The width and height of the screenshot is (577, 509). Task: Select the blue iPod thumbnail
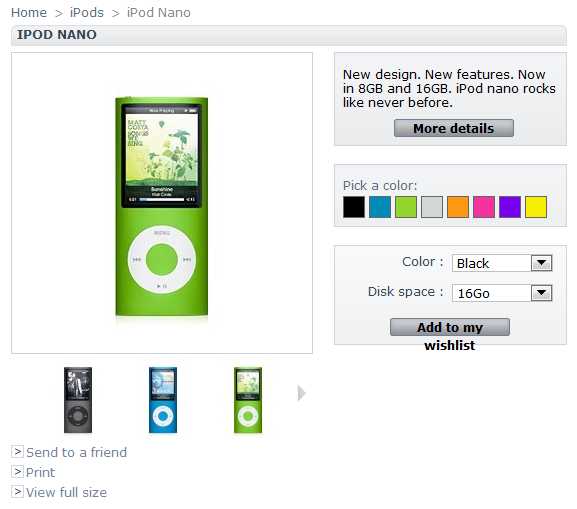(x=163, y=400)
